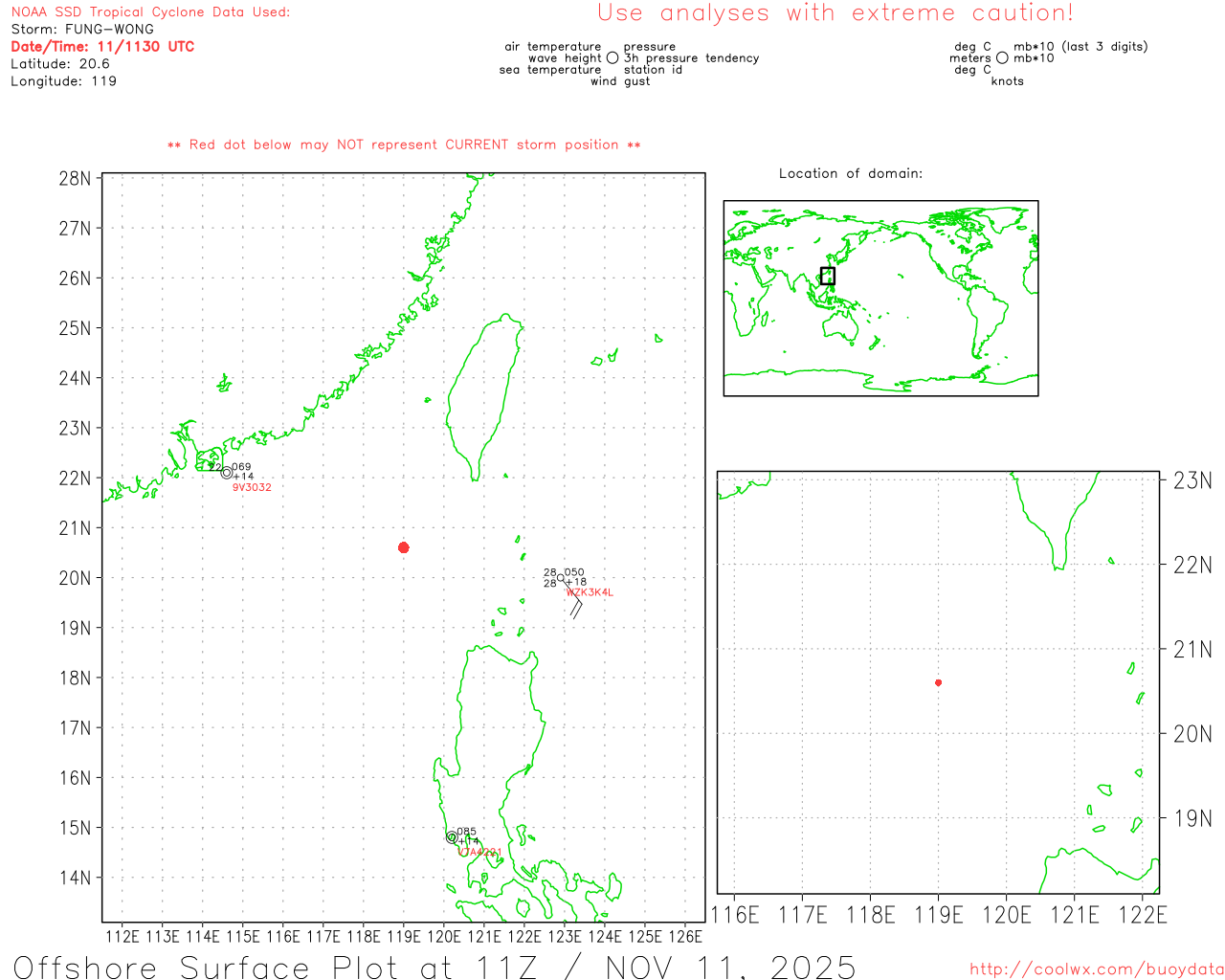This screenshot has width=1225, height=980.
Task: Click the 126E longitude axis label
Action: click(685, 937)
